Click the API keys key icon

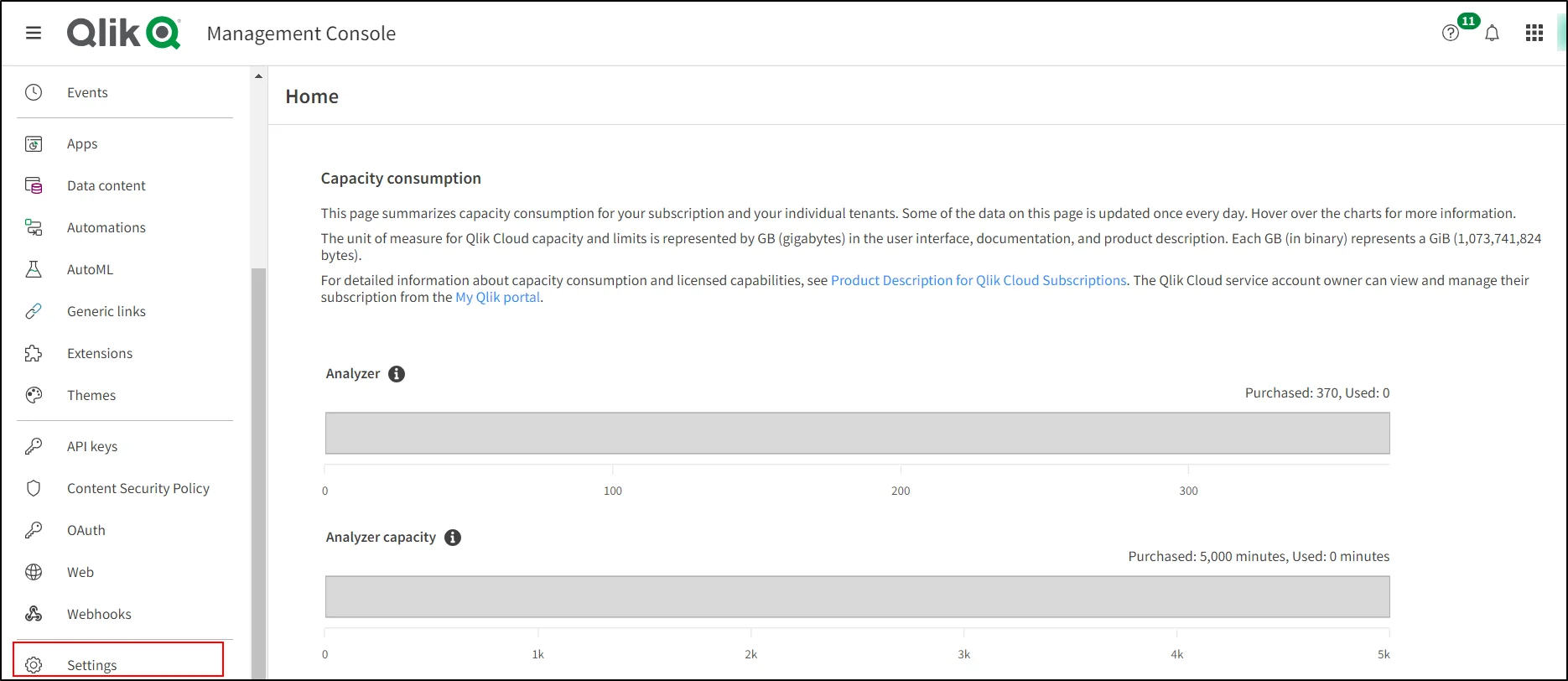tap(34, 446)
